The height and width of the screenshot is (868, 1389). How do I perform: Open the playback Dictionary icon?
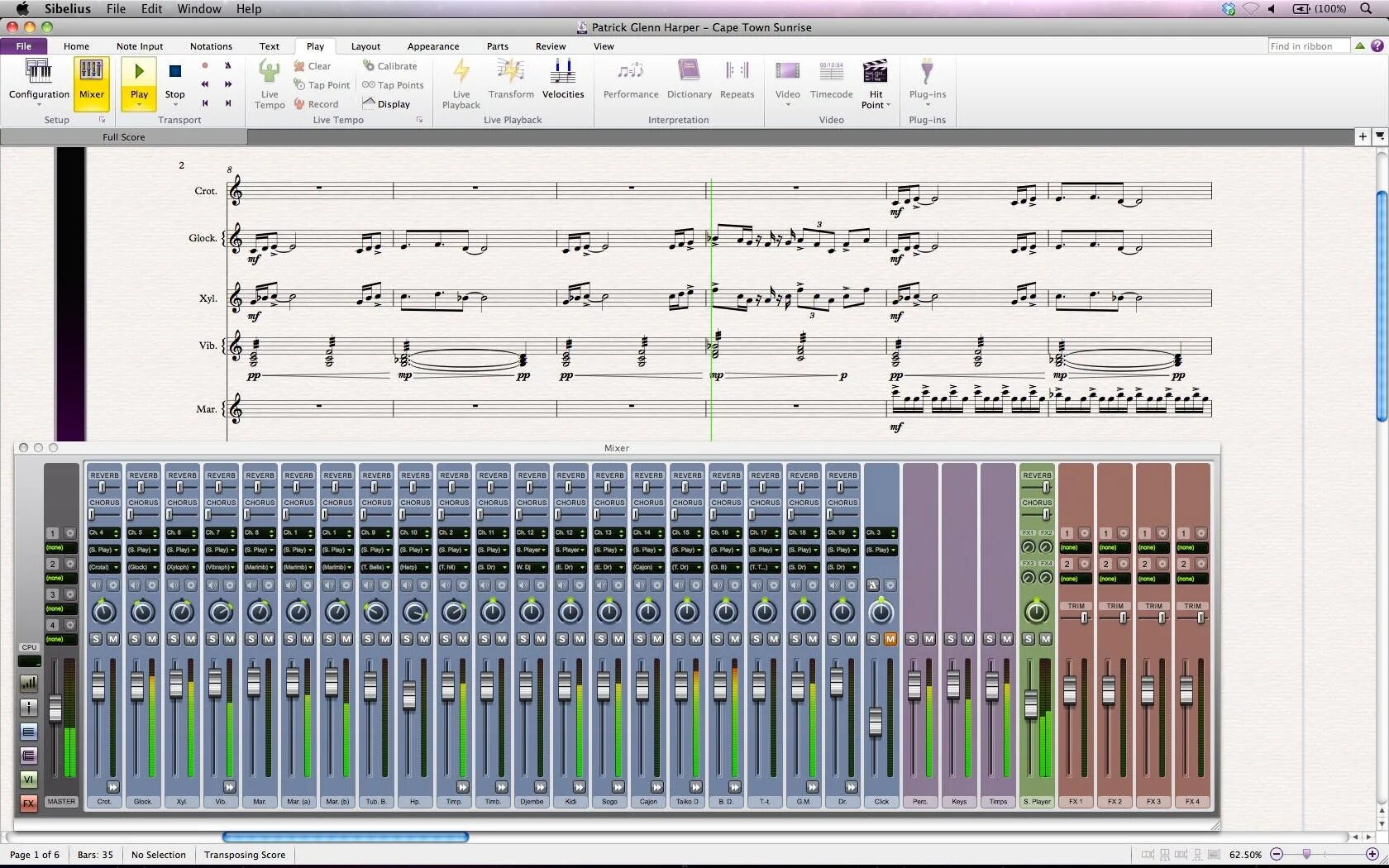(689, 80)
